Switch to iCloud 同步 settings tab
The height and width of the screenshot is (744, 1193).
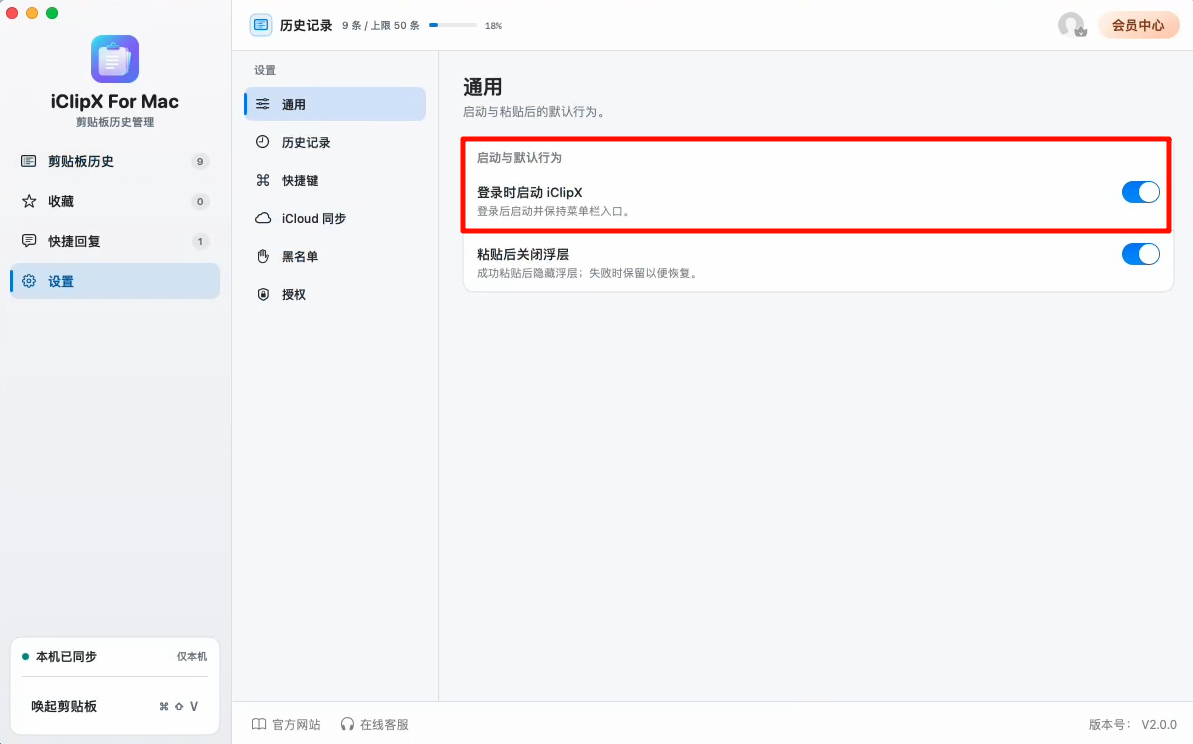point(335,218)
